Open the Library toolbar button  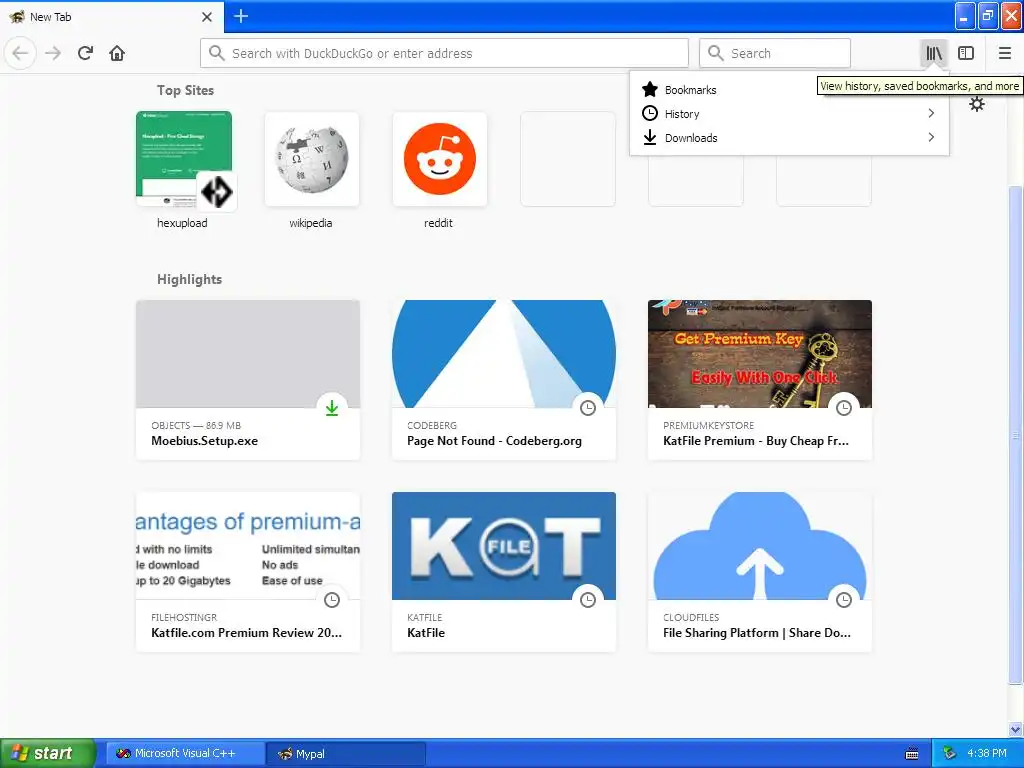[x=934, y=53]
